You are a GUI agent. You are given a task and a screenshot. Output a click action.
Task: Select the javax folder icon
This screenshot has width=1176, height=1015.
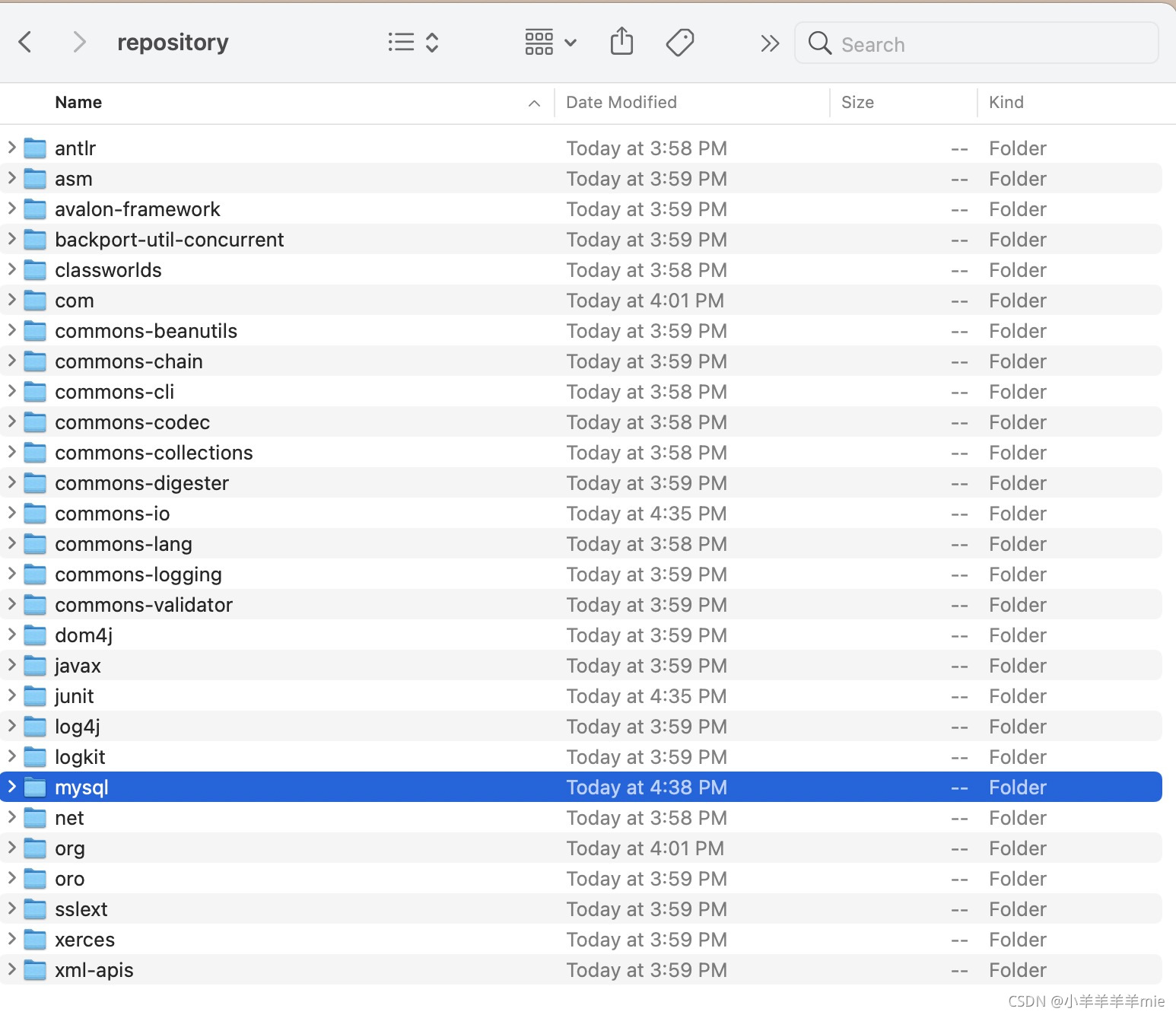35,665
